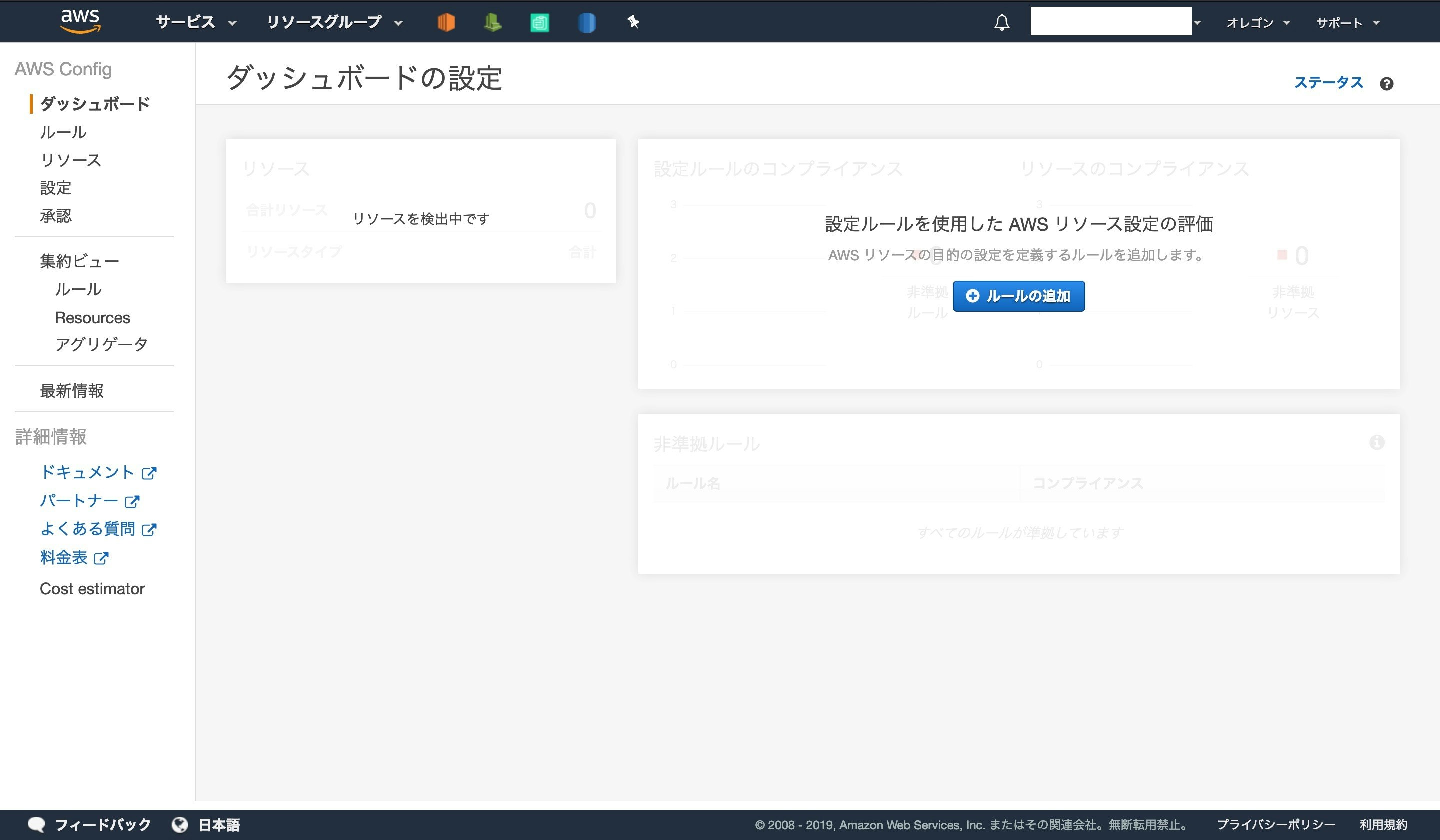Screen dimensions: 1440x840
Task: Open 集約ビュー in the sidebar
Action: (79, 261)
